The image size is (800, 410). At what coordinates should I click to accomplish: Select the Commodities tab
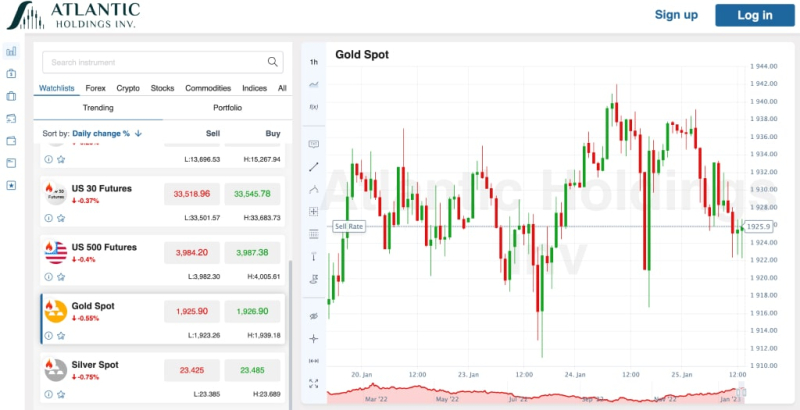click(208, 88)
